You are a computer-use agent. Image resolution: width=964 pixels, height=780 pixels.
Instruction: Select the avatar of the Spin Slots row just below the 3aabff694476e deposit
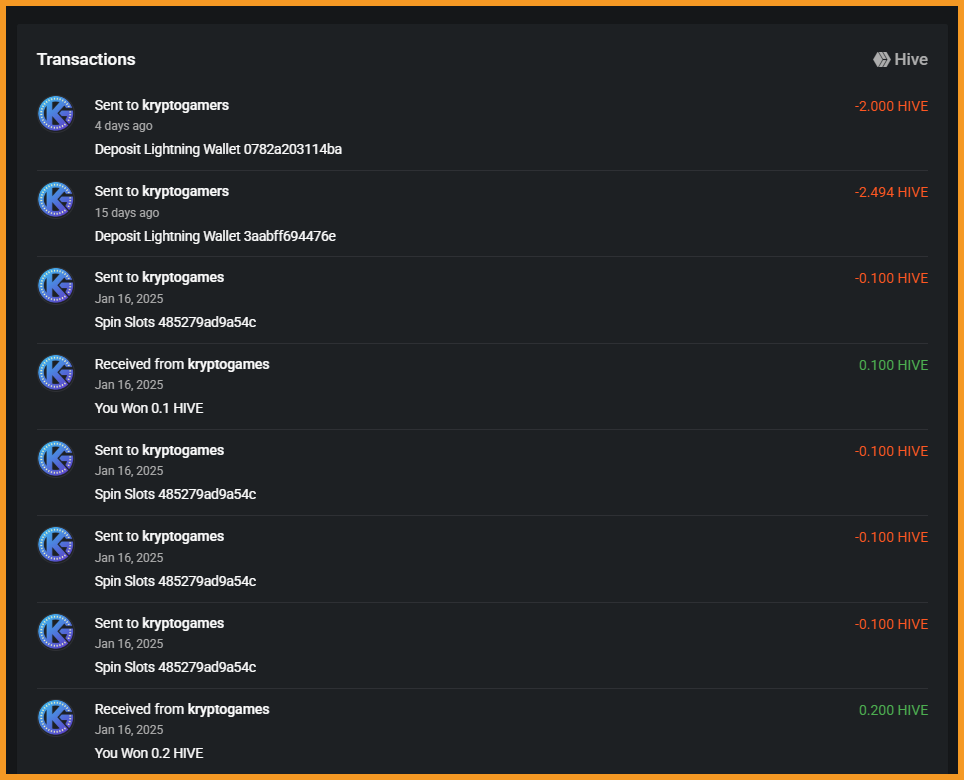tap(56, 286)
